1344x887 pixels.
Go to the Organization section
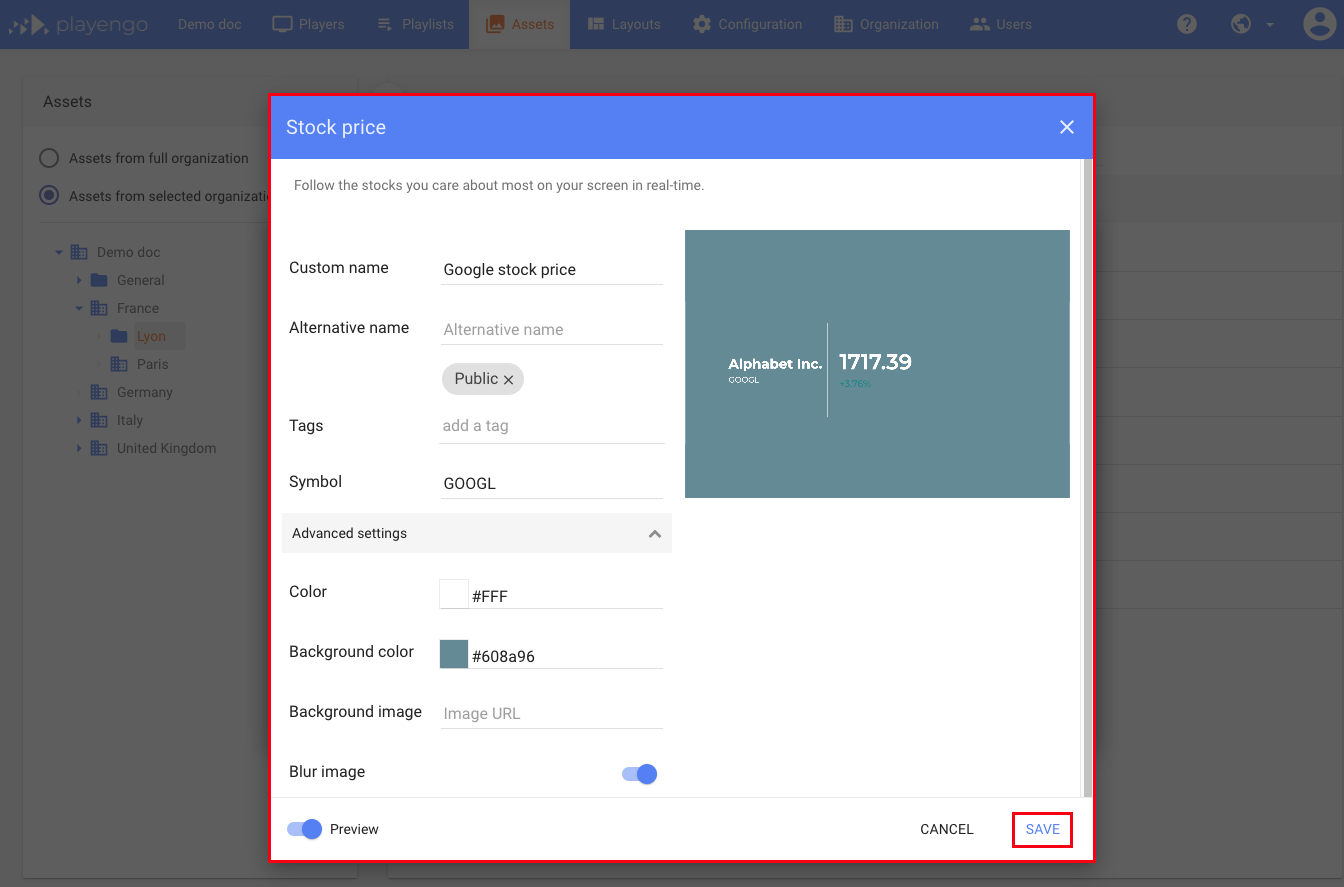click(886, 24)
